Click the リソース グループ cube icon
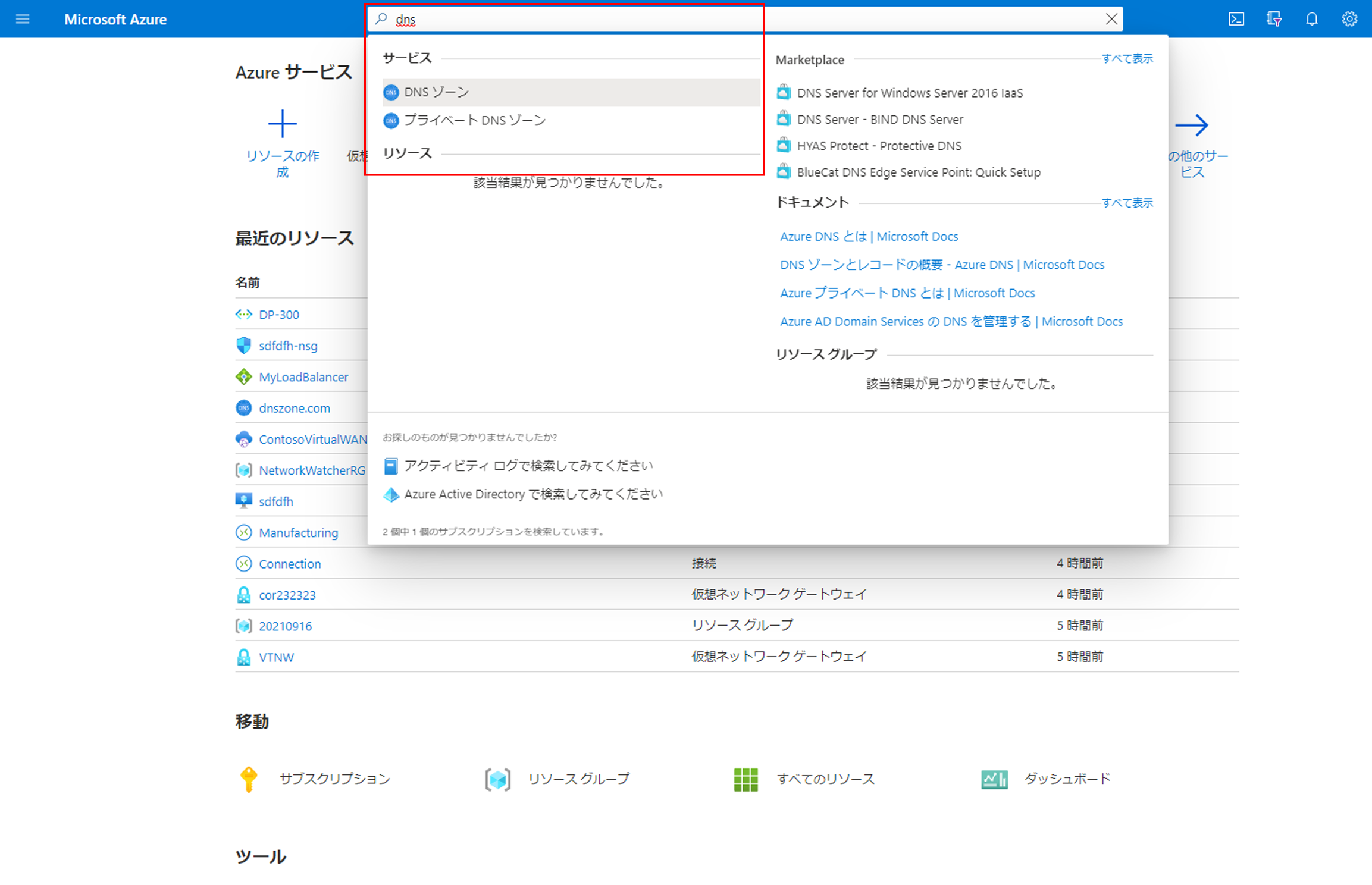The width and height of the screenshot is (1372, 885). point(498,779)
